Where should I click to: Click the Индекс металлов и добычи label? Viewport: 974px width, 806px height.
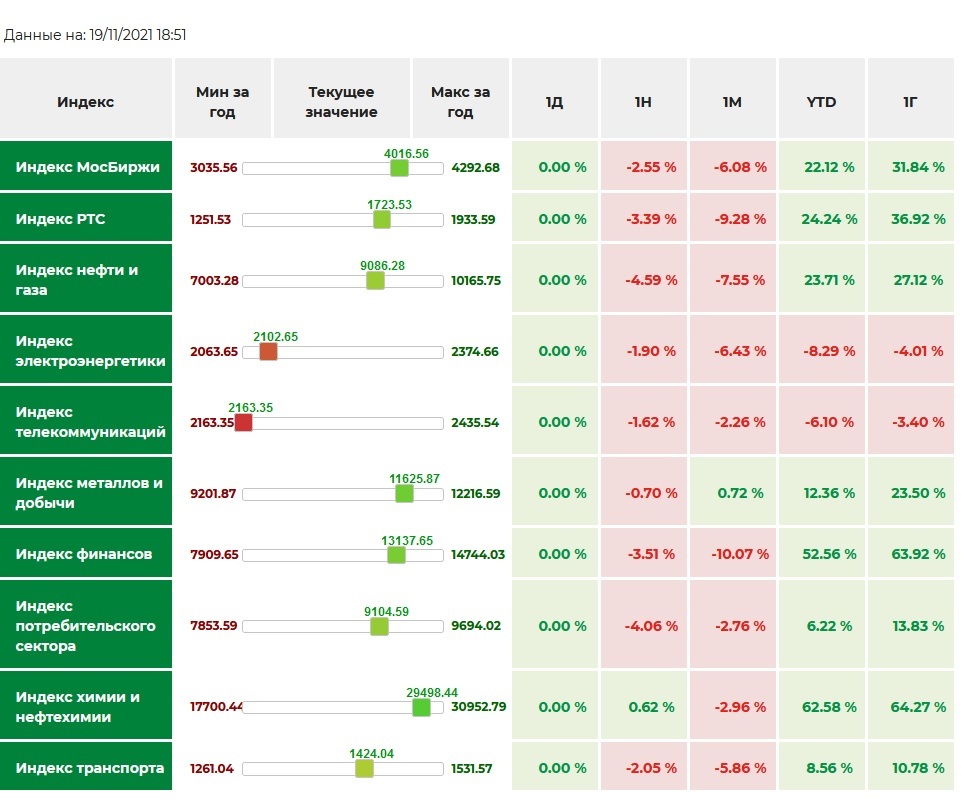[x=88, y=493]
